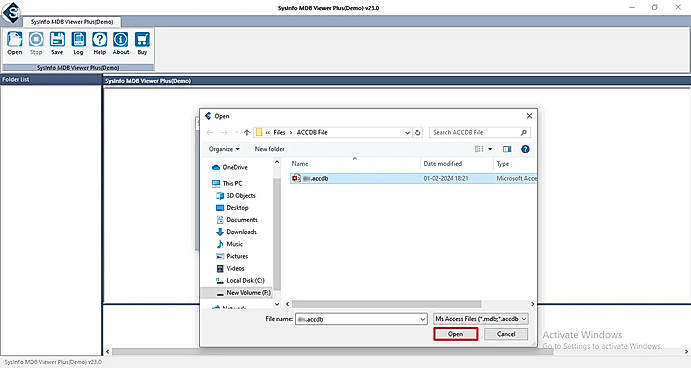Expand the address bar path dropdown
The image size is (691, 368).
(x=407, y=133)
